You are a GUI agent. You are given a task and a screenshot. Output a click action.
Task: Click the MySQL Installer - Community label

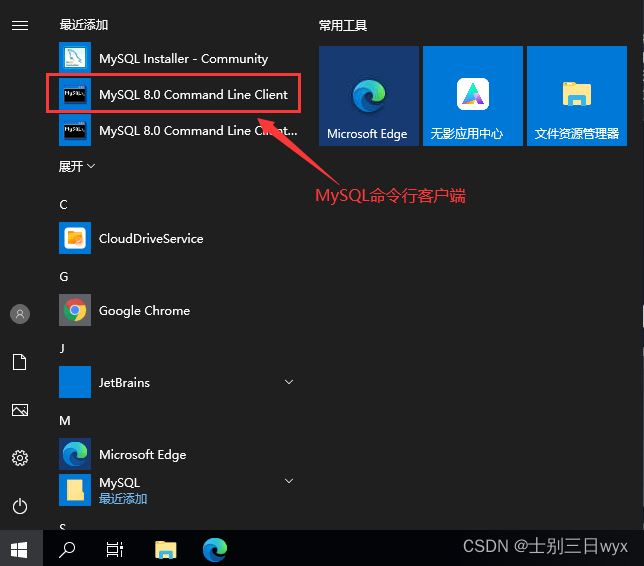click(184, 59)
